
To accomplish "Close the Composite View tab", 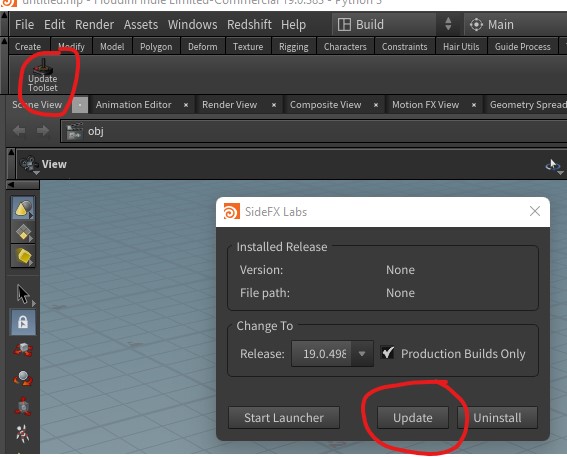I will pyautogui.click(x=376, y=105).
